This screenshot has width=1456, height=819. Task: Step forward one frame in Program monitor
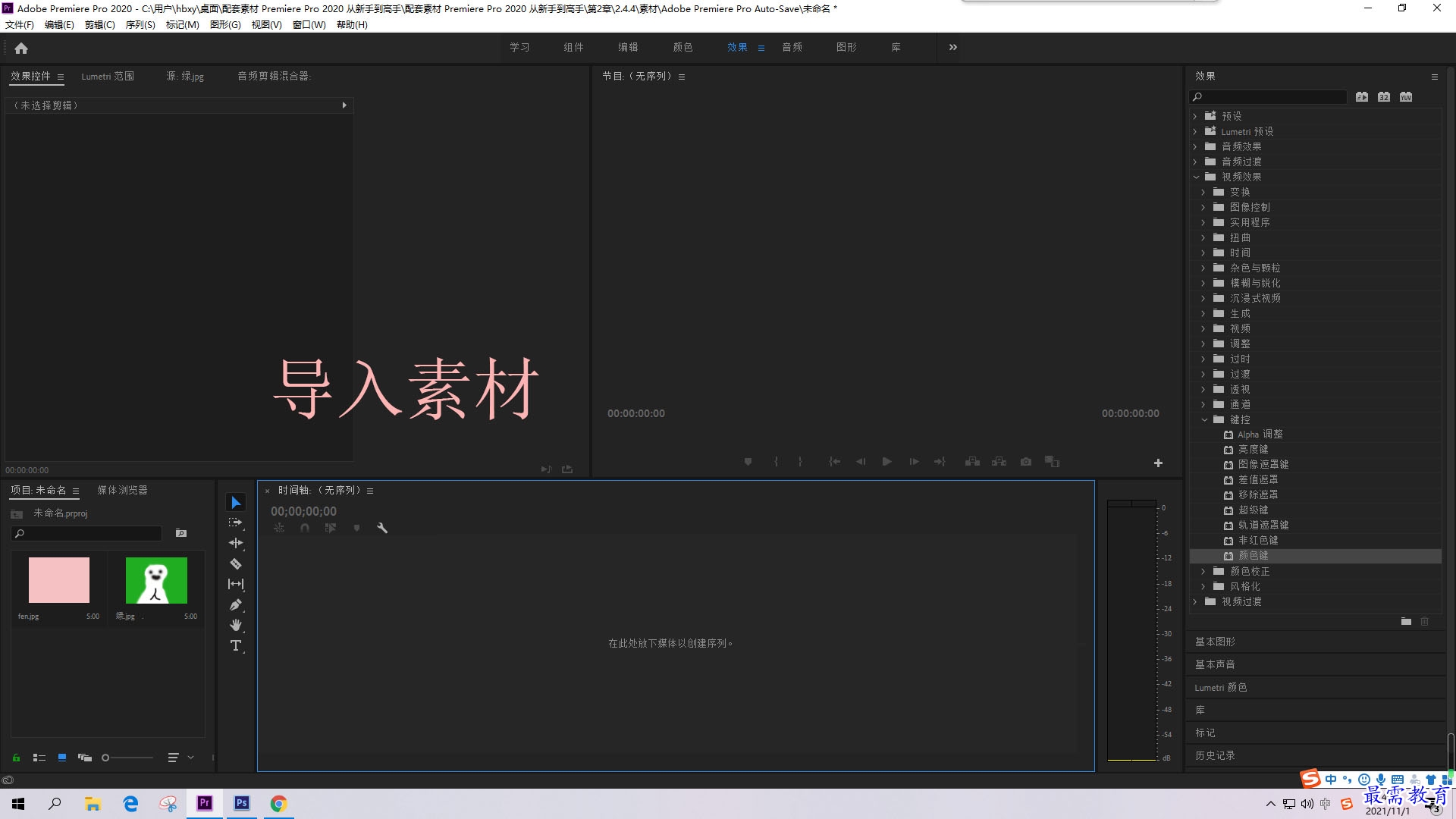(914, 462)
